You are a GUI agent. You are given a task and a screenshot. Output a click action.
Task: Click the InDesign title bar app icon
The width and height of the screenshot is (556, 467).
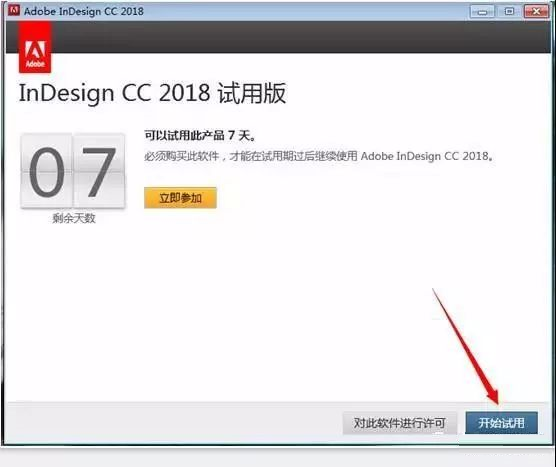[14, 11]
